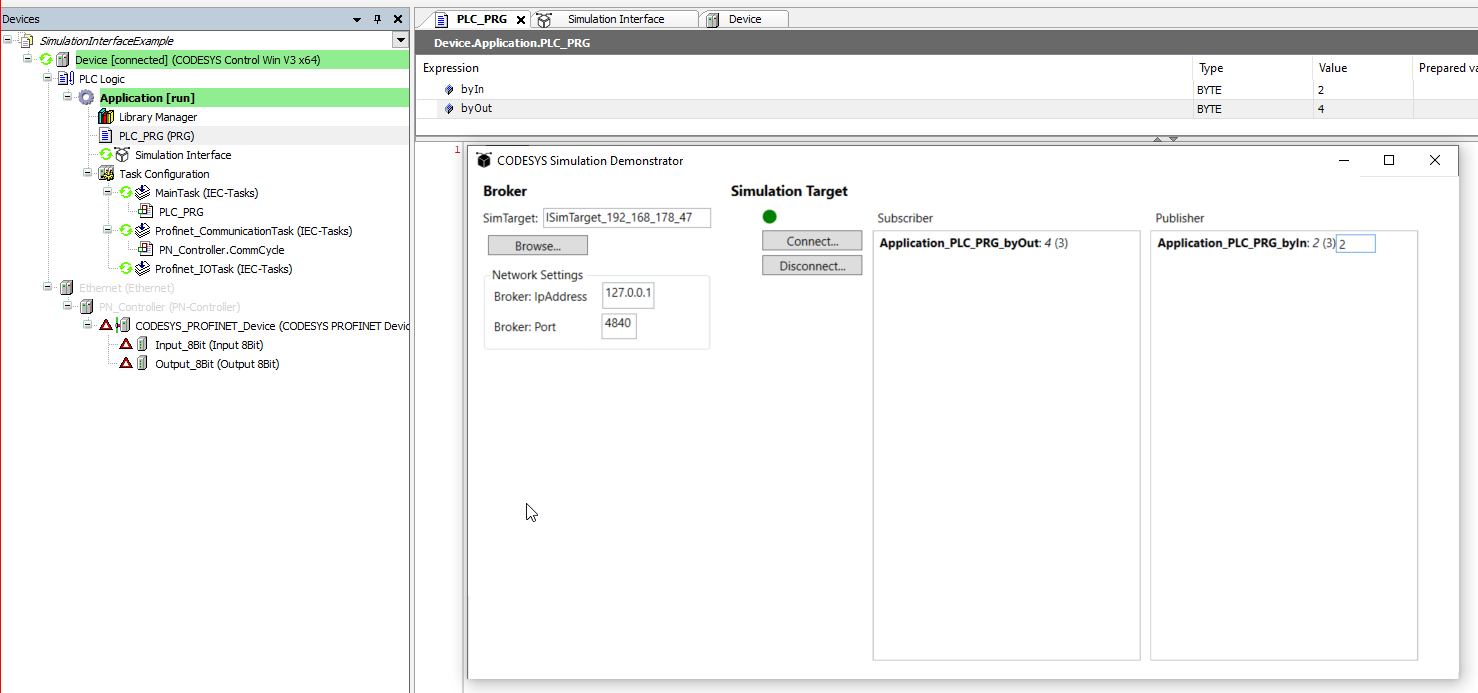Click the green connection status indicator
Viewport: 1478px width, 693px height.
pyautogui.click(x=769, y=216)
